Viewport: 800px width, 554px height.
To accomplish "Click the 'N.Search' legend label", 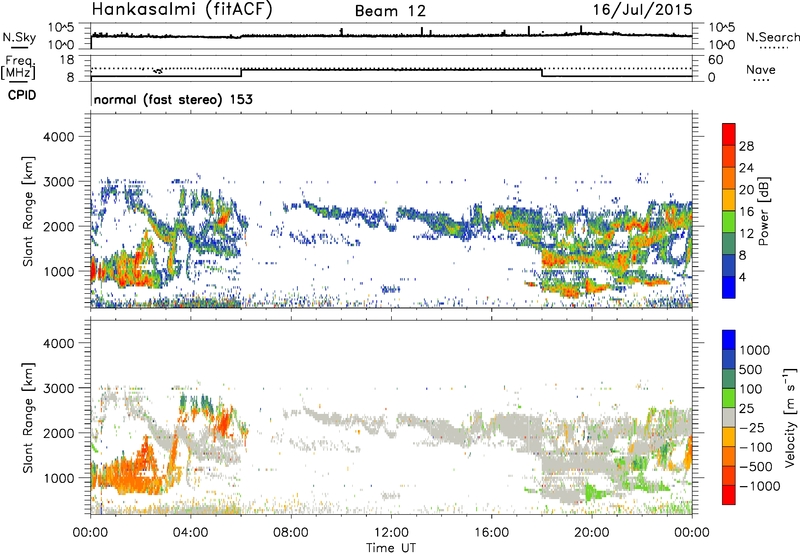I will [x=773, y=37].
